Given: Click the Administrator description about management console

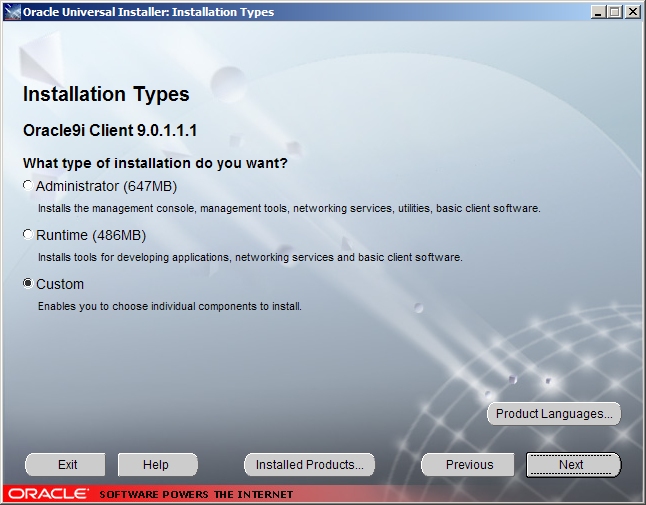Looking at the screenshot, I should (289, 208).
